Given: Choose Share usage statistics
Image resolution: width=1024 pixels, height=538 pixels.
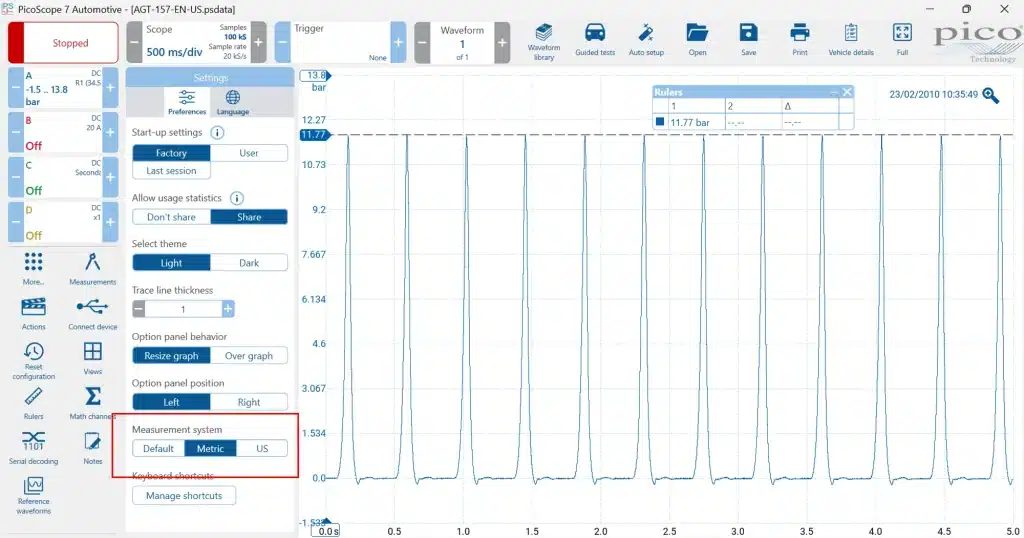Looking at the screenshot, I should (x=249, y=217).
